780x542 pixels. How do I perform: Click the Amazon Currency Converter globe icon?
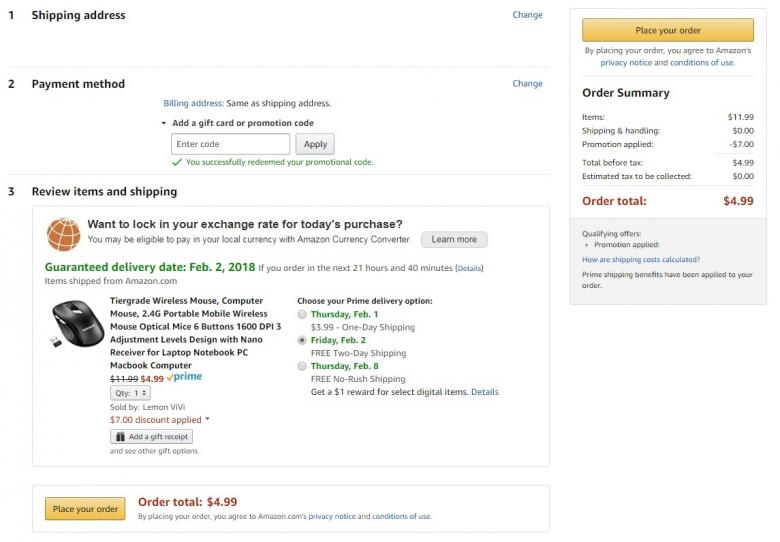[64, 234]
